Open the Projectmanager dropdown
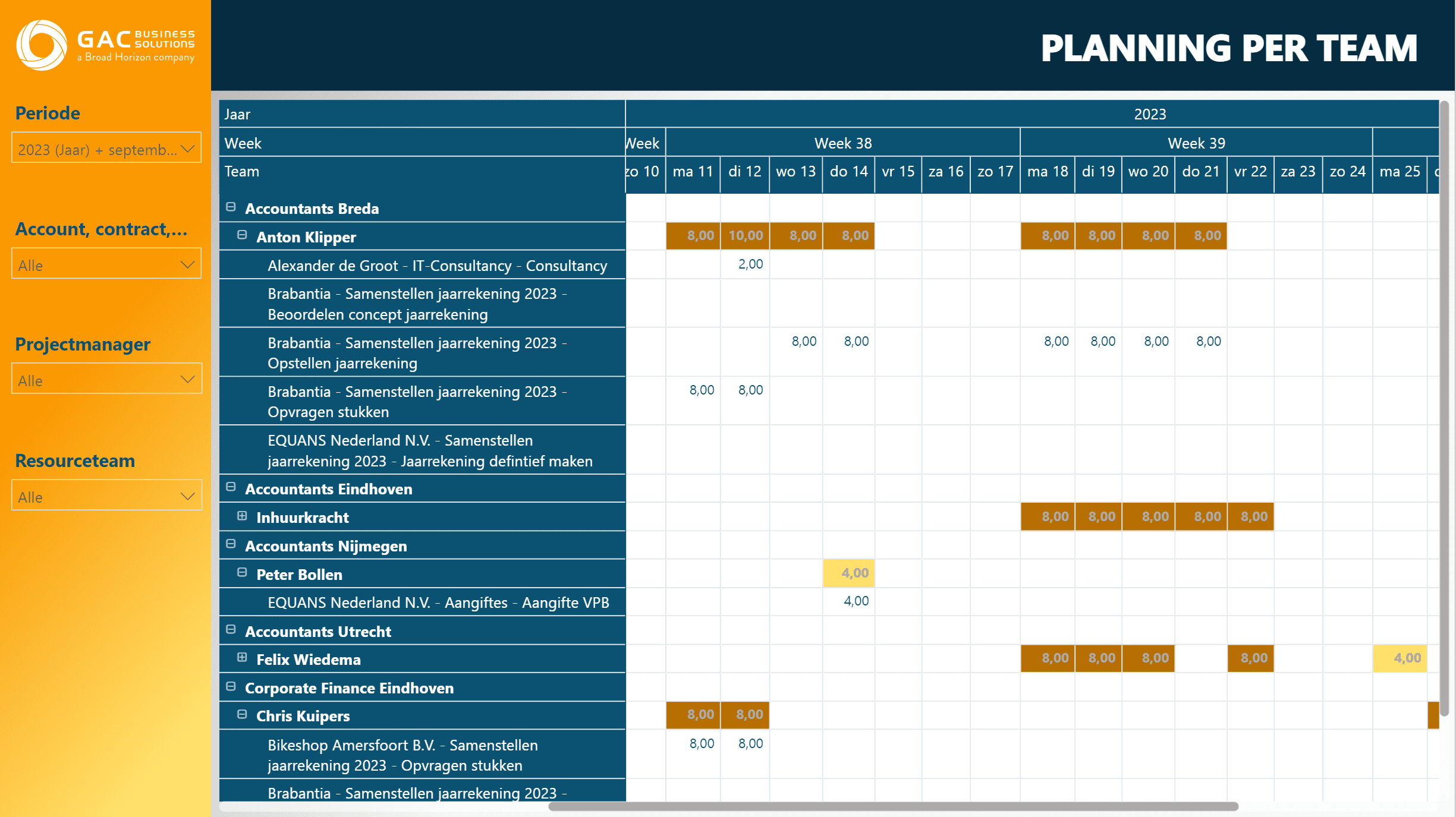This screenshot has width=1456, height=817. coord(106,380)
